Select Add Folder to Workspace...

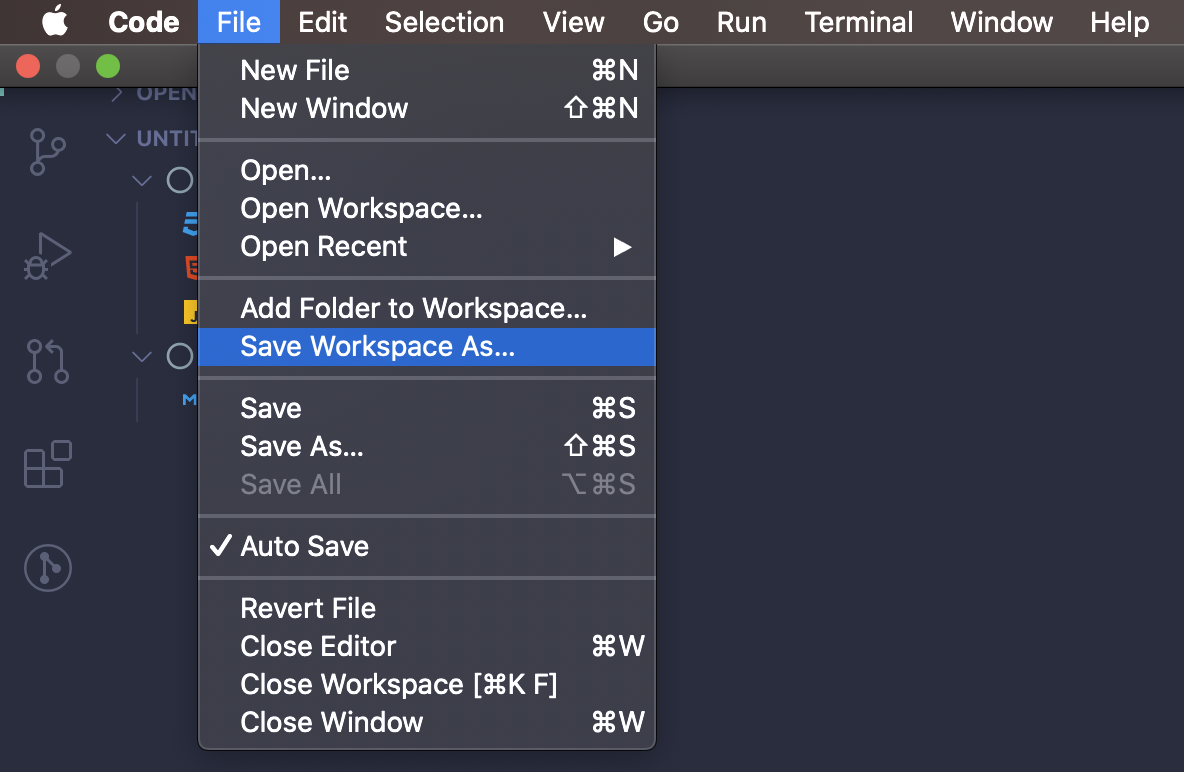(x=427, y=308)
